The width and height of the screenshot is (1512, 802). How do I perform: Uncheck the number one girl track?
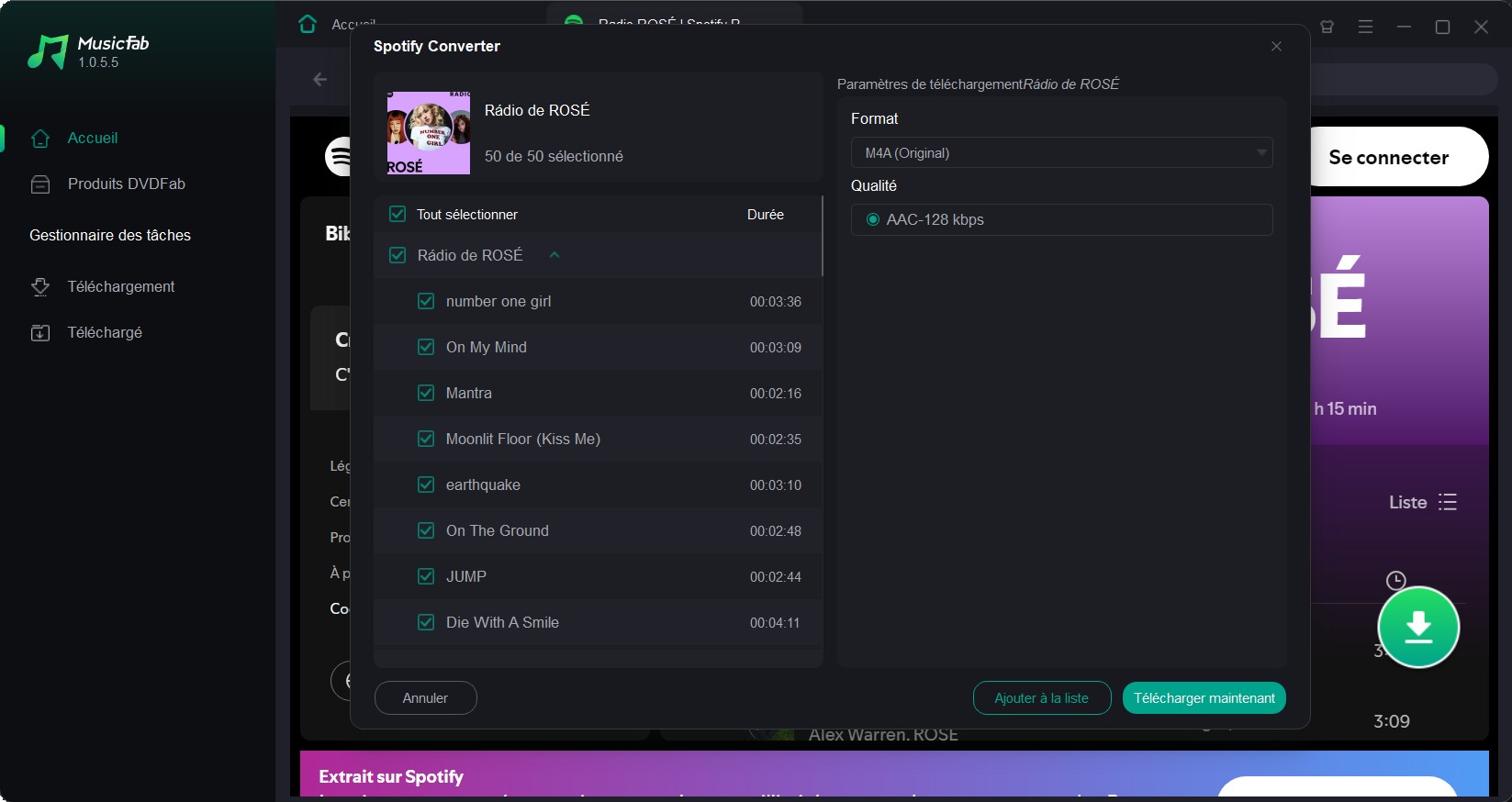tap(426, 301)
